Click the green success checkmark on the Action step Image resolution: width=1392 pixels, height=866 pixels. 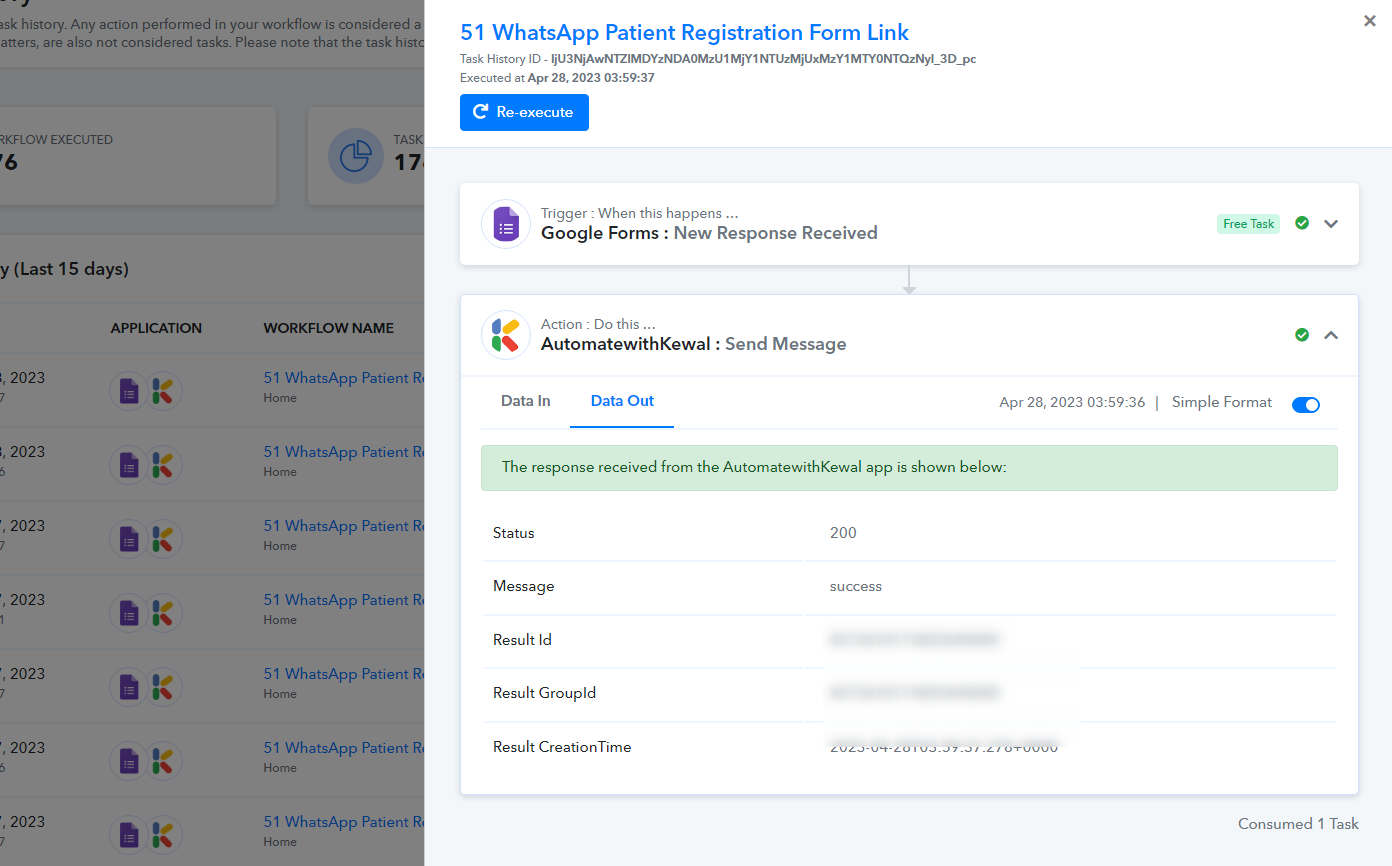[x=1302, y=335]
